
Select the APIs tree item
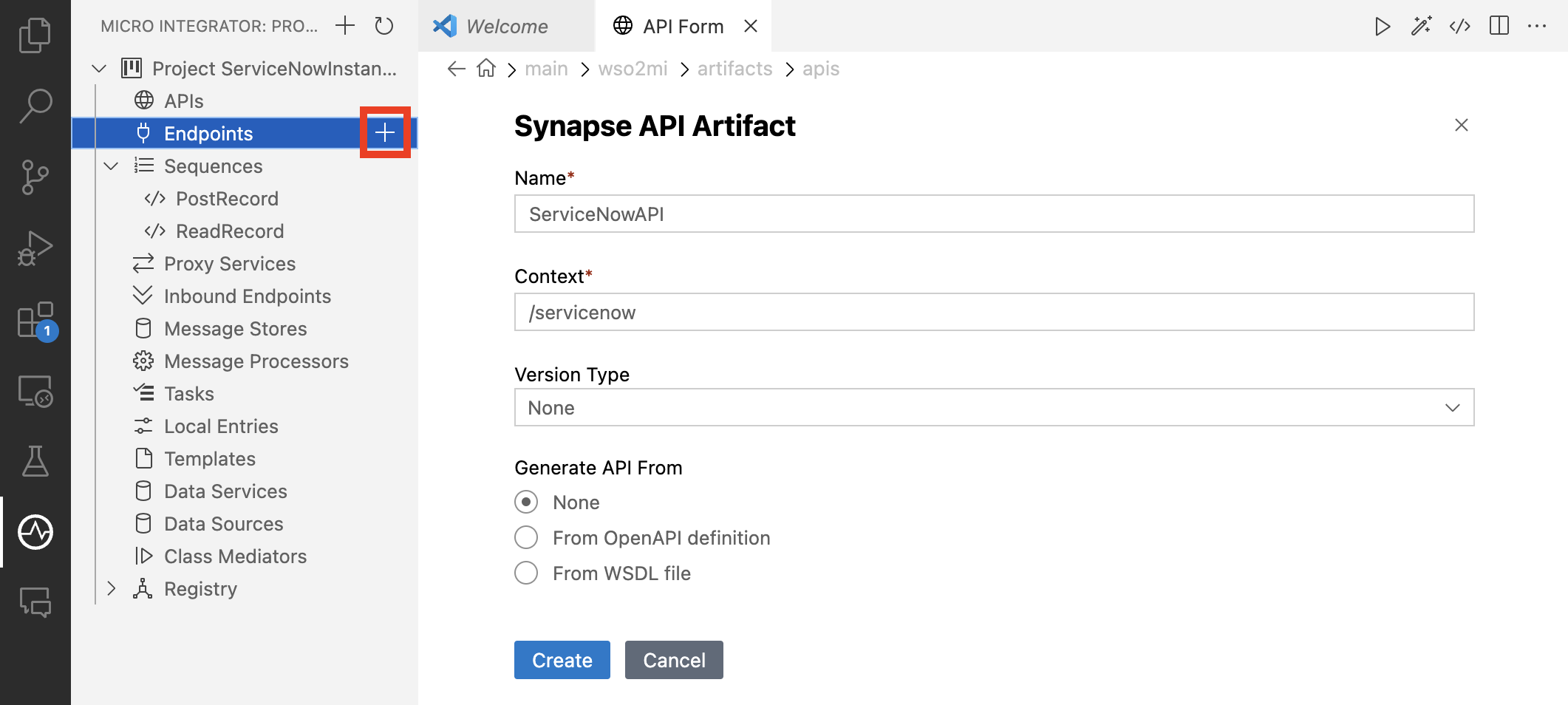click(245, 101)
